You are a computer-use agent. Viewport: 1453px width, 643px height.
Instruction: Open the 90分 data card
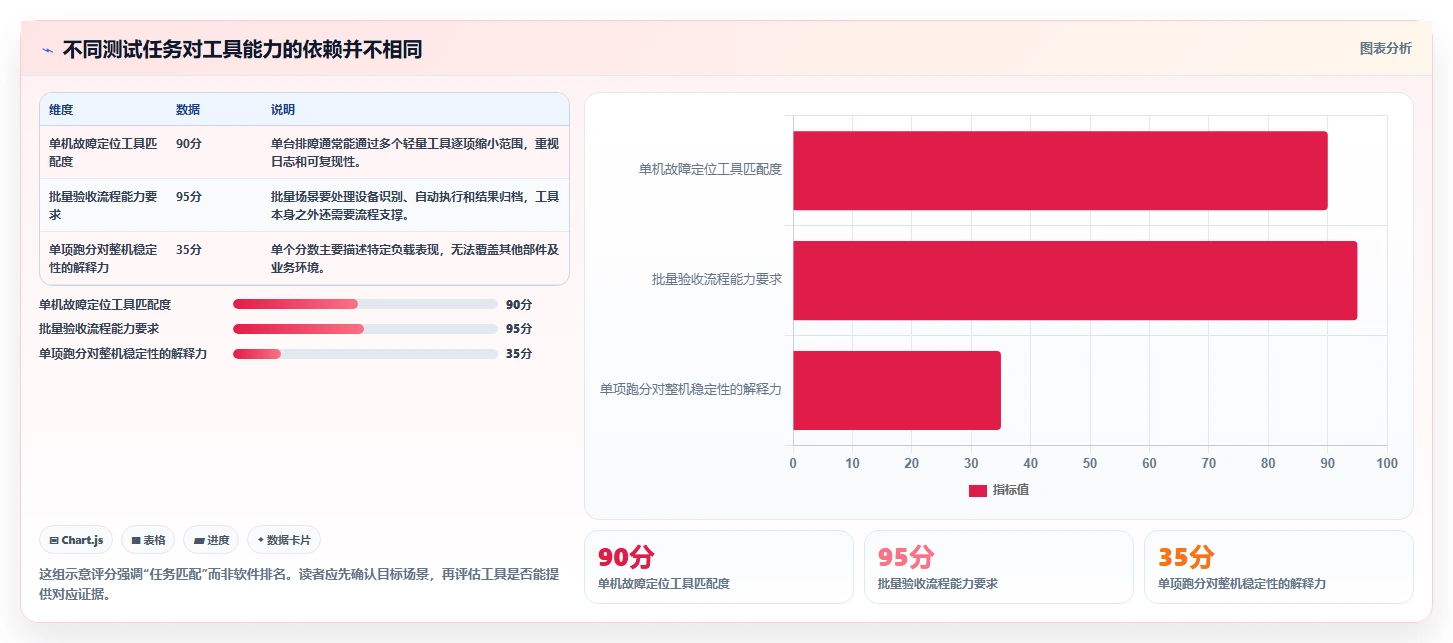718,567
